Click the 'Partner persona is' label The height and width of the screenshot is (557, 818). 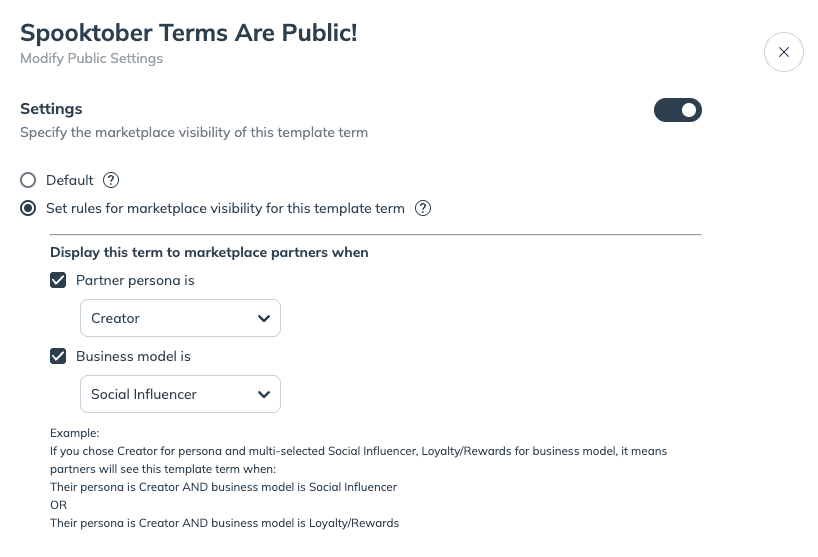pos(135,280)
